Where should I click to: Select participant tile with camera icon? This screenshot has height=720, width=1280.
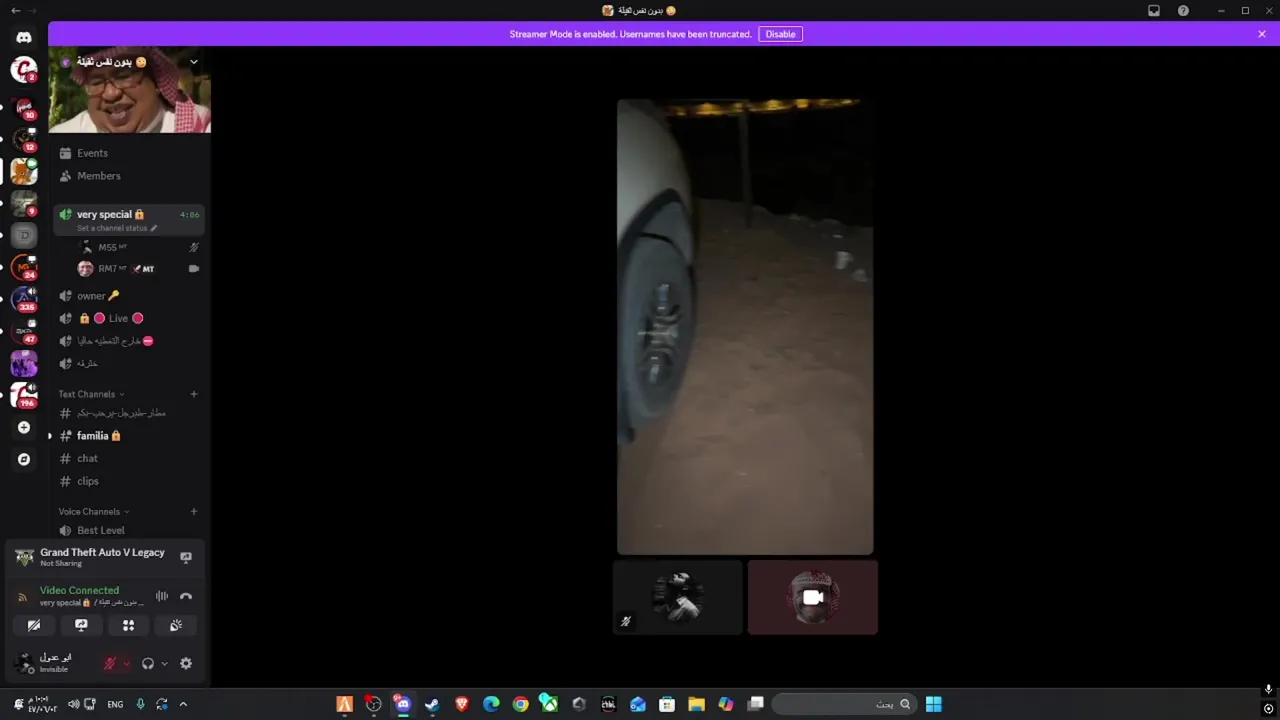point(813,597)
